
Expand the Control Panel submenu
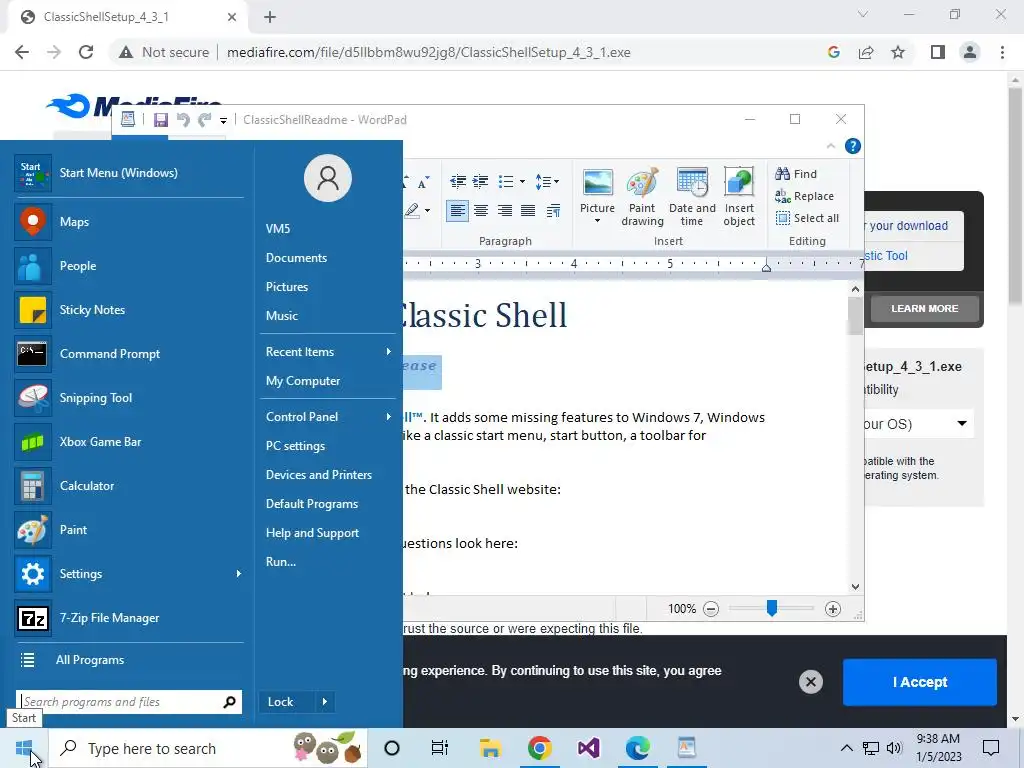(x=389, y=417)
